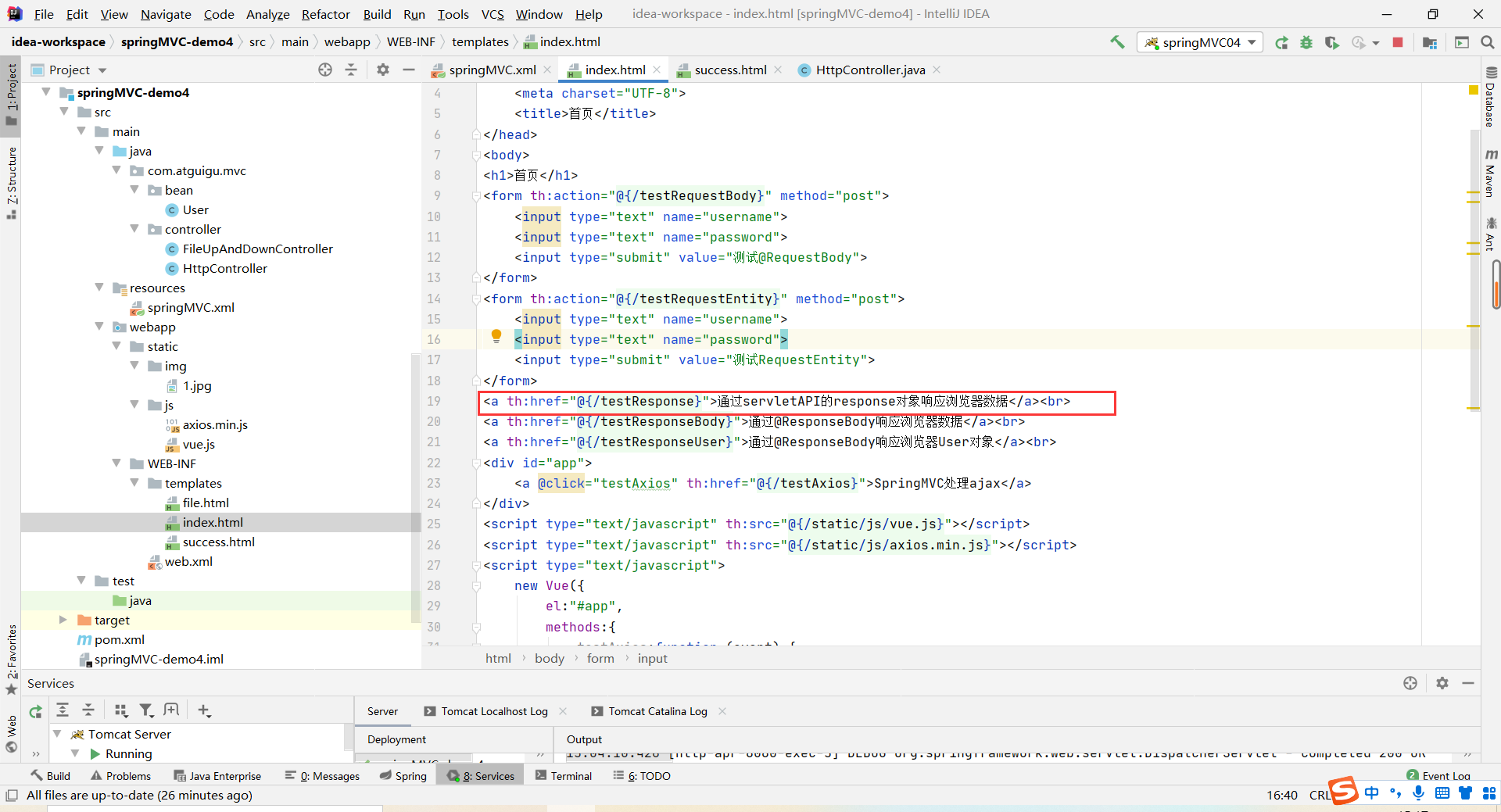Open Spring tool window button

[403, 776]
